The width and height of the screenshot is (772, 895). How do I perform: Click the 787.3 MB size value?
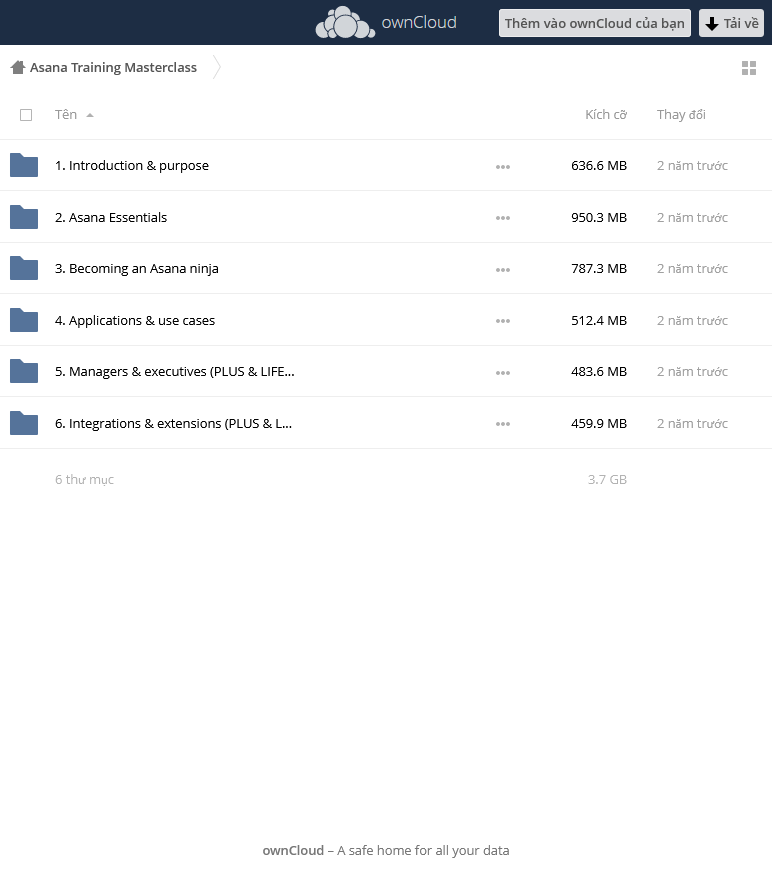tap(599, 269)
